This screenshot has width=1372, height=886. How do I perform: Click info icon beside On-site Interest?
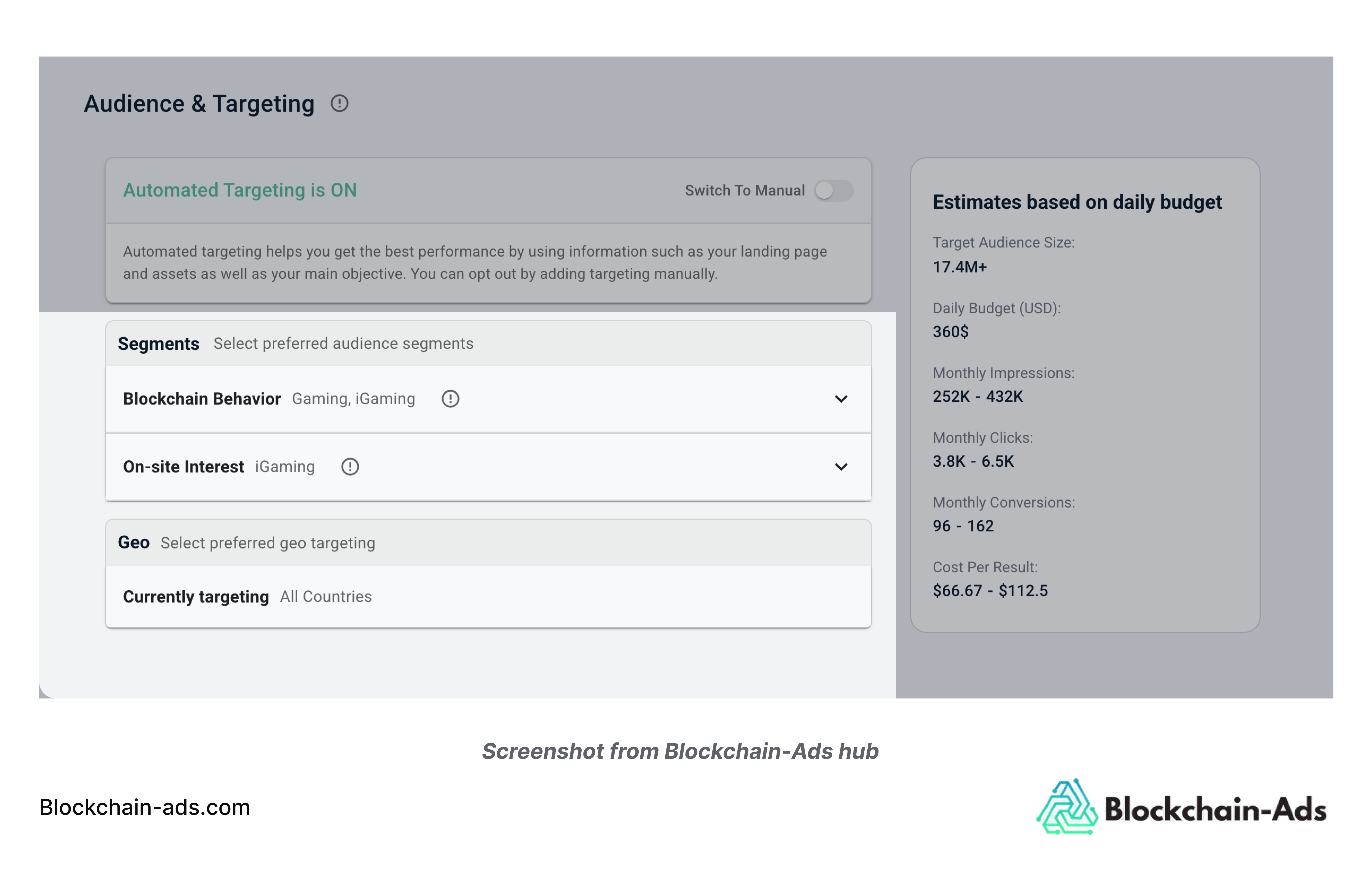point(350,467)
